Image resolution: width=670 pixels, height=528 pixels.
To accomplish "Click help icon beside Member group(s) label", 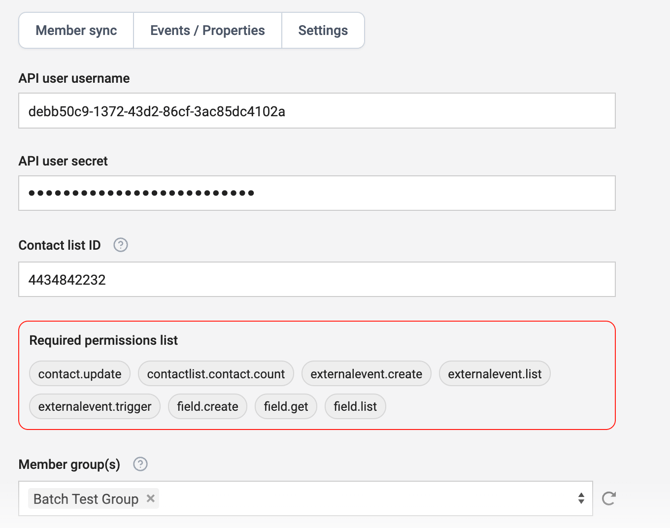I will pos(140,464).
